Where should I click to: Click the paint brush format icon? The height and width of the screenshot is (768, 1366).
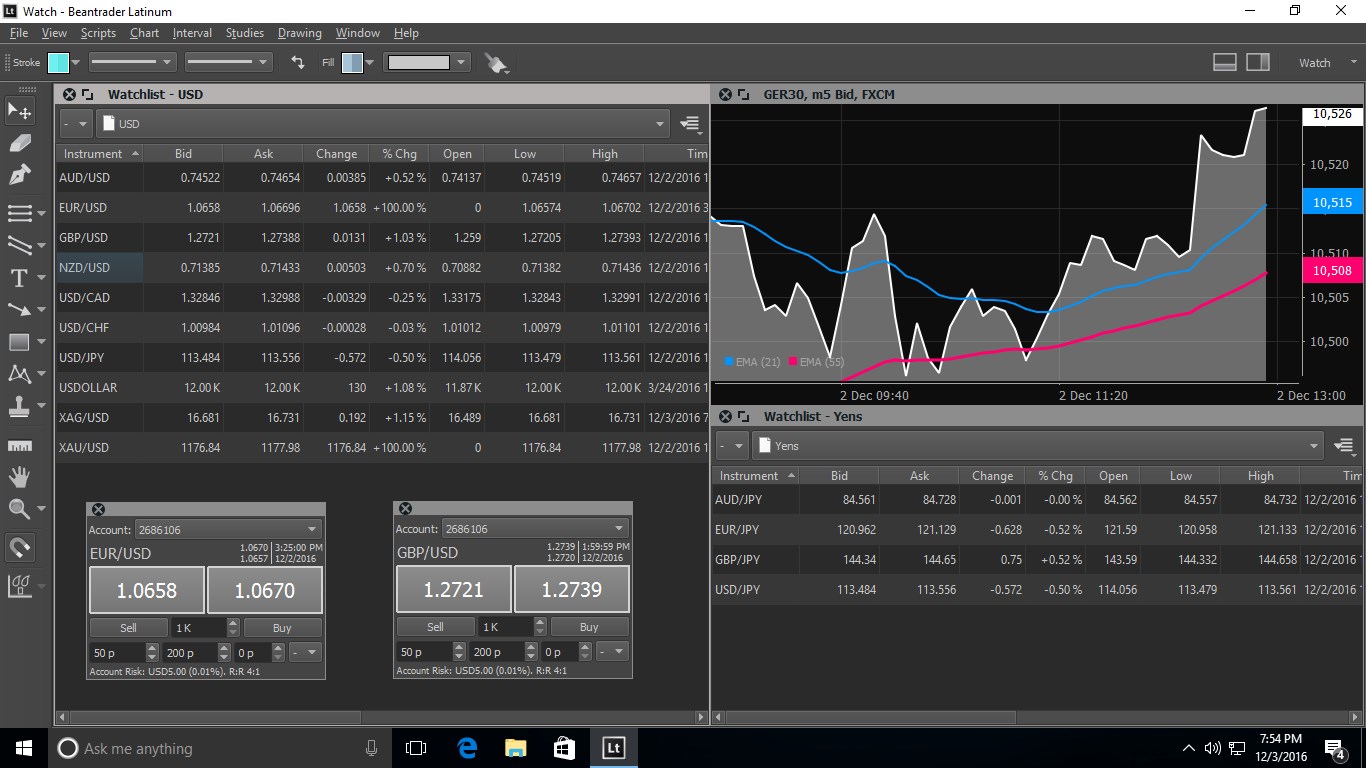496,63
